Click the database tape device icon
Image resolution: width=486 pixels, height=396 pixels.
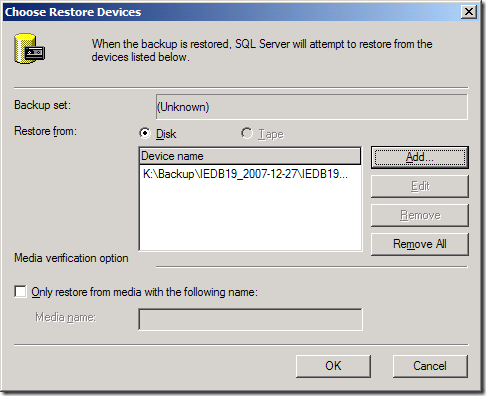pyautogui.click(x=29, y=49)
